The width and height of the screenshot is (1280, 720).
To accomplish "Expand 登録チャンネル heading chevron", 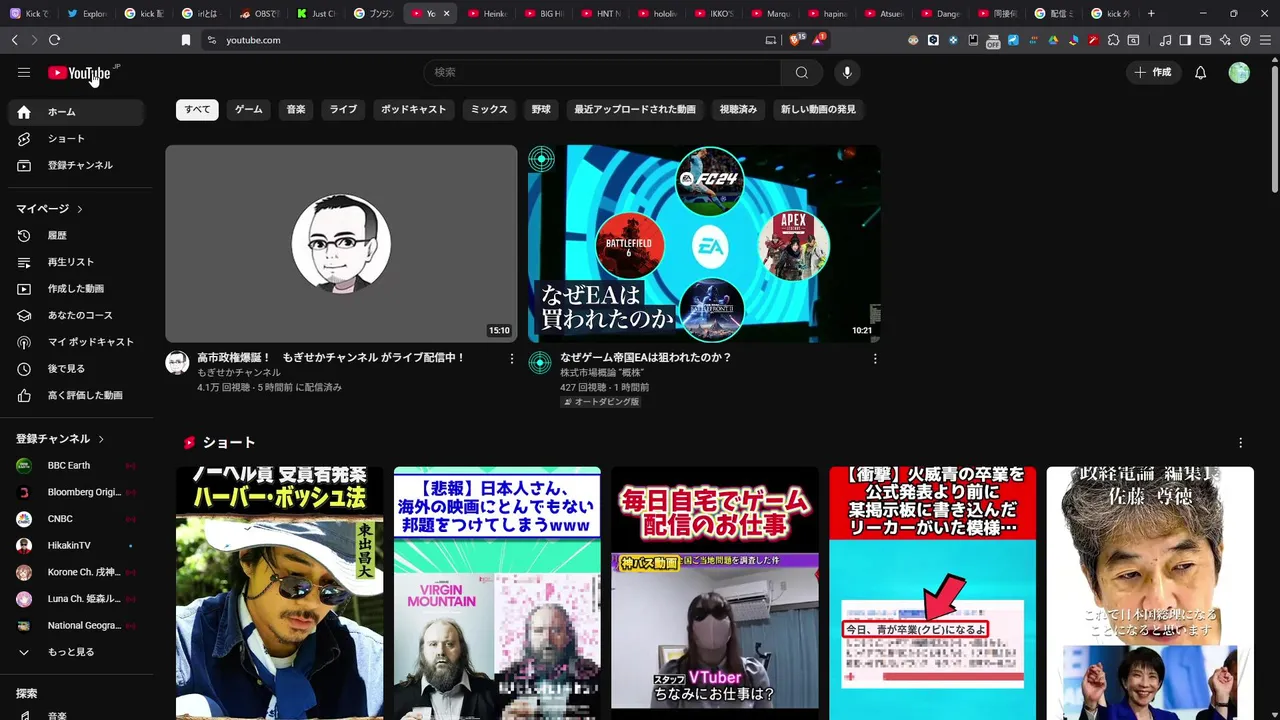I will point(101,439).
